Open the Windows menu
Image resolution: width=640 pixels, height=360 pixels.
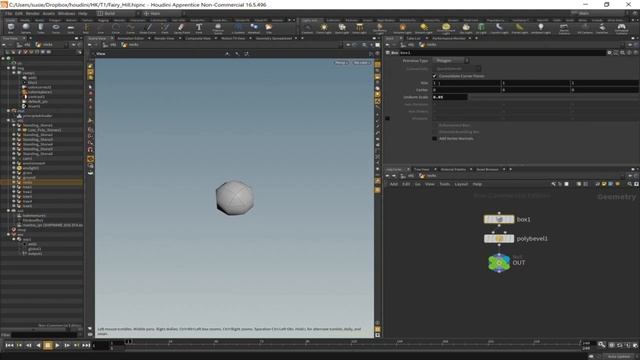(x=67, y=13)
